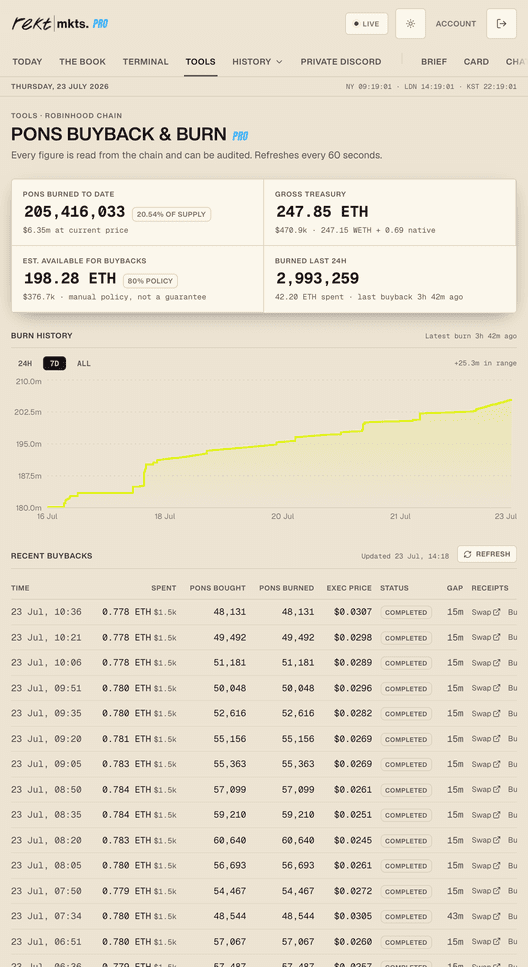The image size is (528, 967).
Task: Go to the TODAY tab
Action: pos(27,62)
